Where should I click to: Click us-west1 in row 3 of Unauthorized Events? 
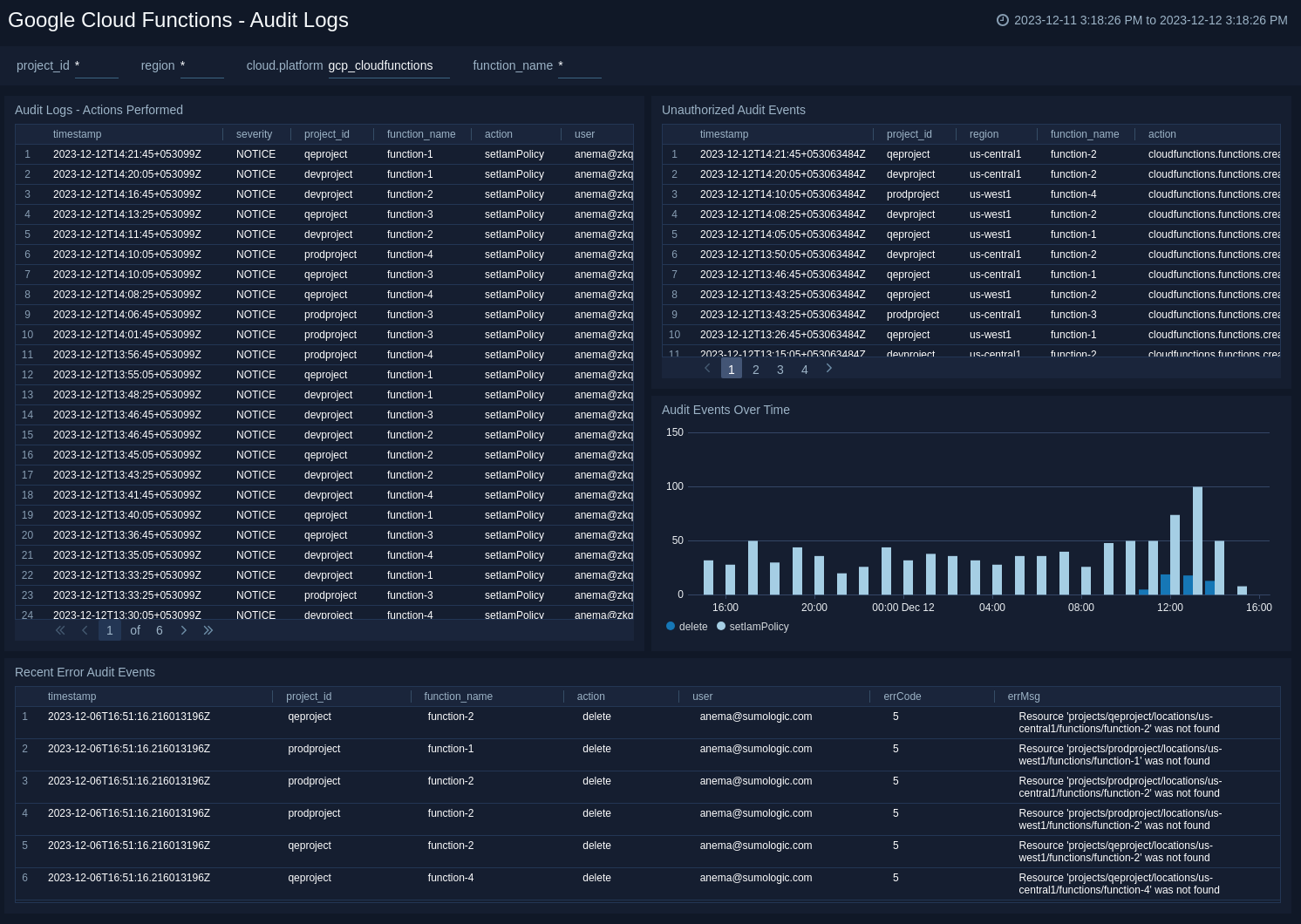tap(991, 194)
